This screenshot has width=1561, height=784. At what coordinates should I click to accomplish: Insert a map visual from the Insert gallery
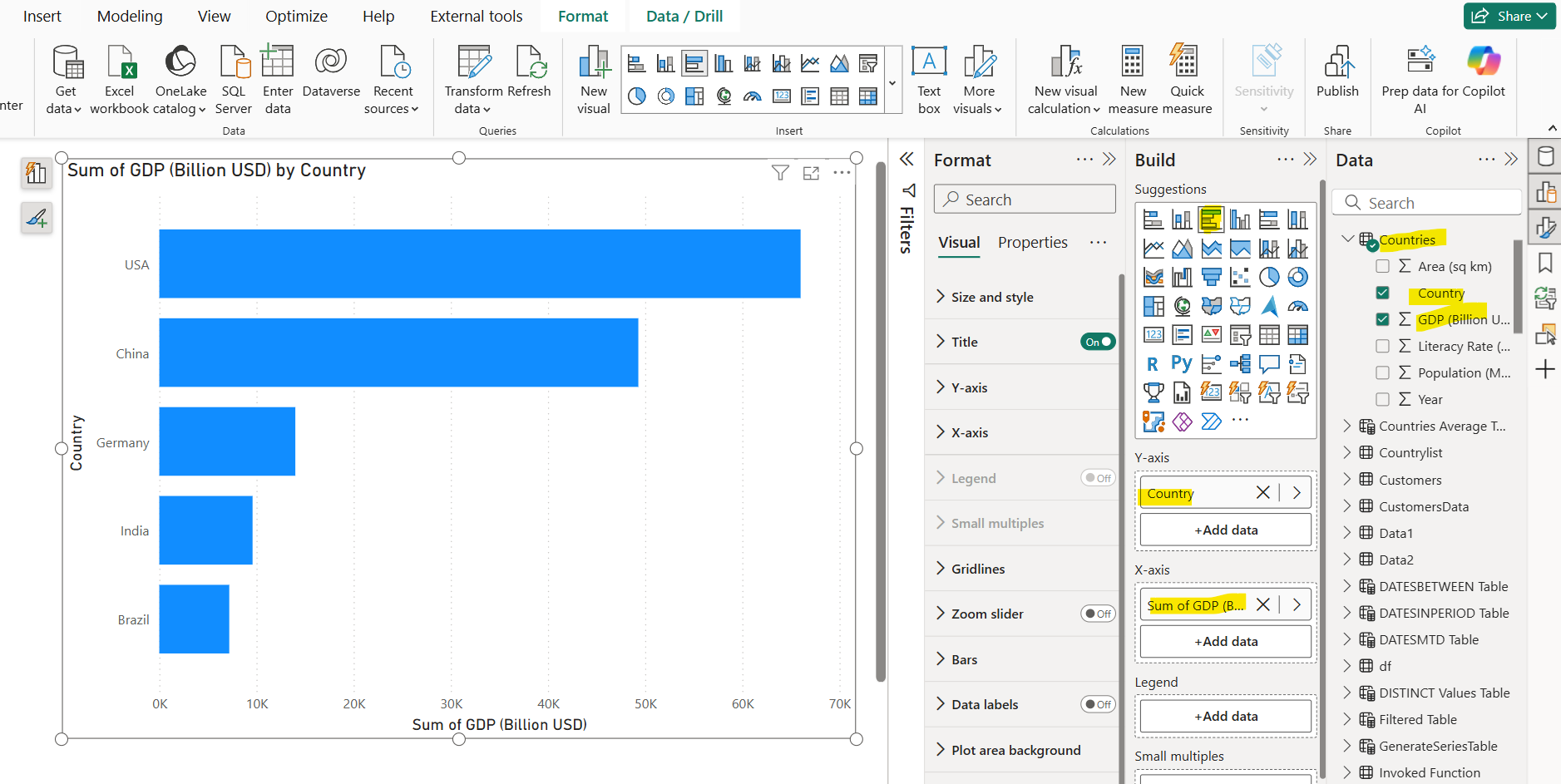724,96
